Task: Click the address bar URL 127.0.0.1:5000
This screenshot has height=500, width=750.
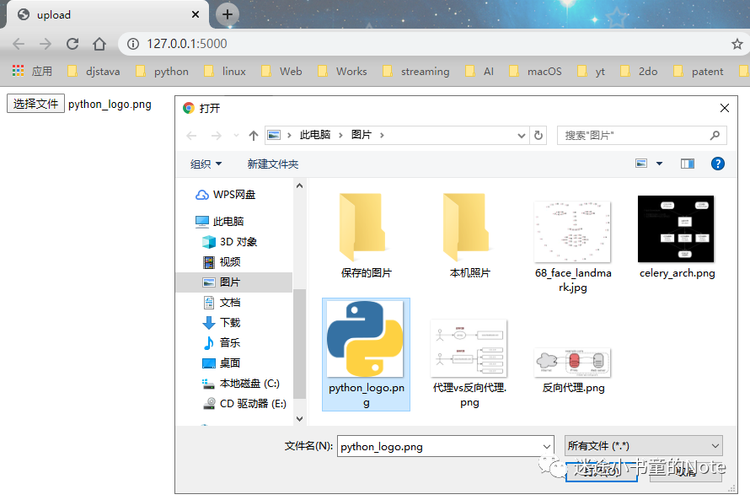Action: pos(187,44)
